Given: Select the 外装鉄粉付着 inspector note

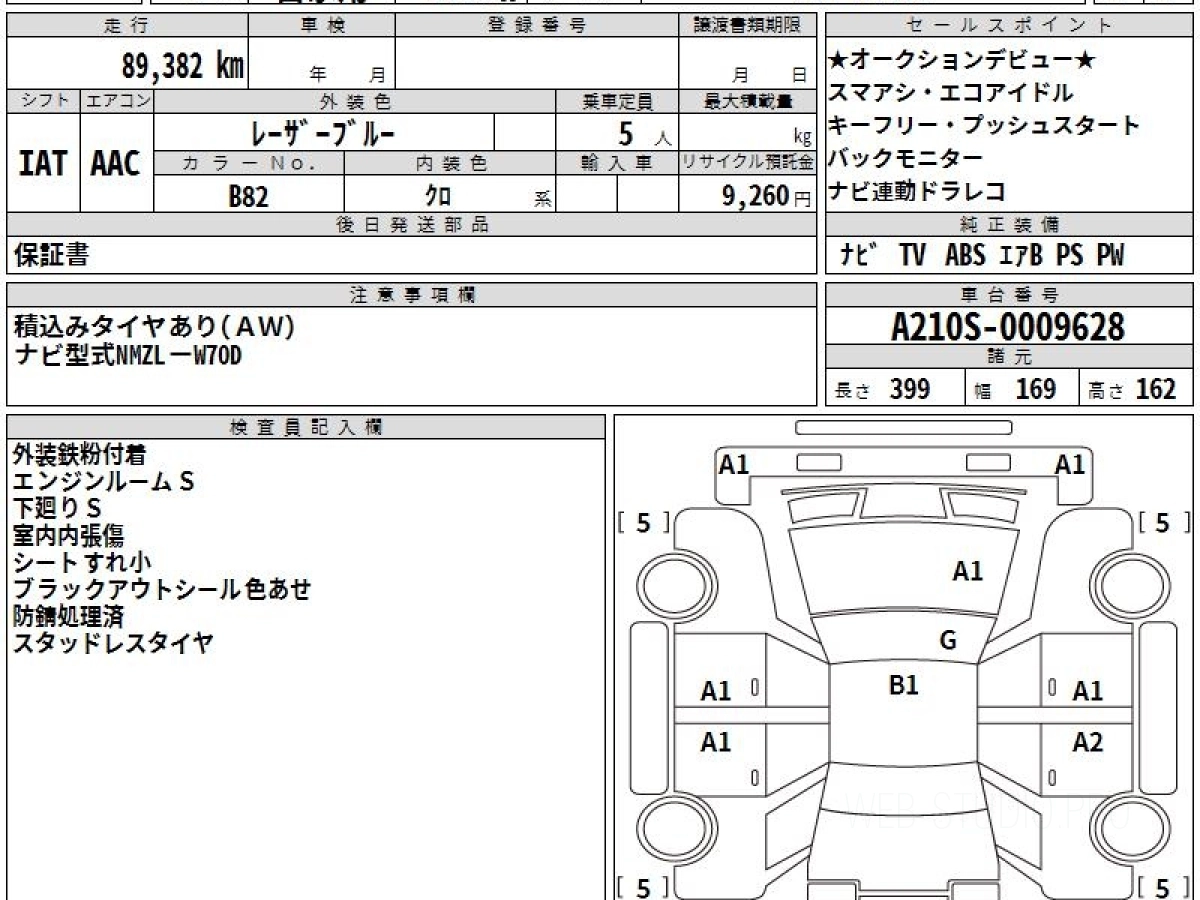Looking at the screenshot, I should pyautogui.click(x=79, y=455).
